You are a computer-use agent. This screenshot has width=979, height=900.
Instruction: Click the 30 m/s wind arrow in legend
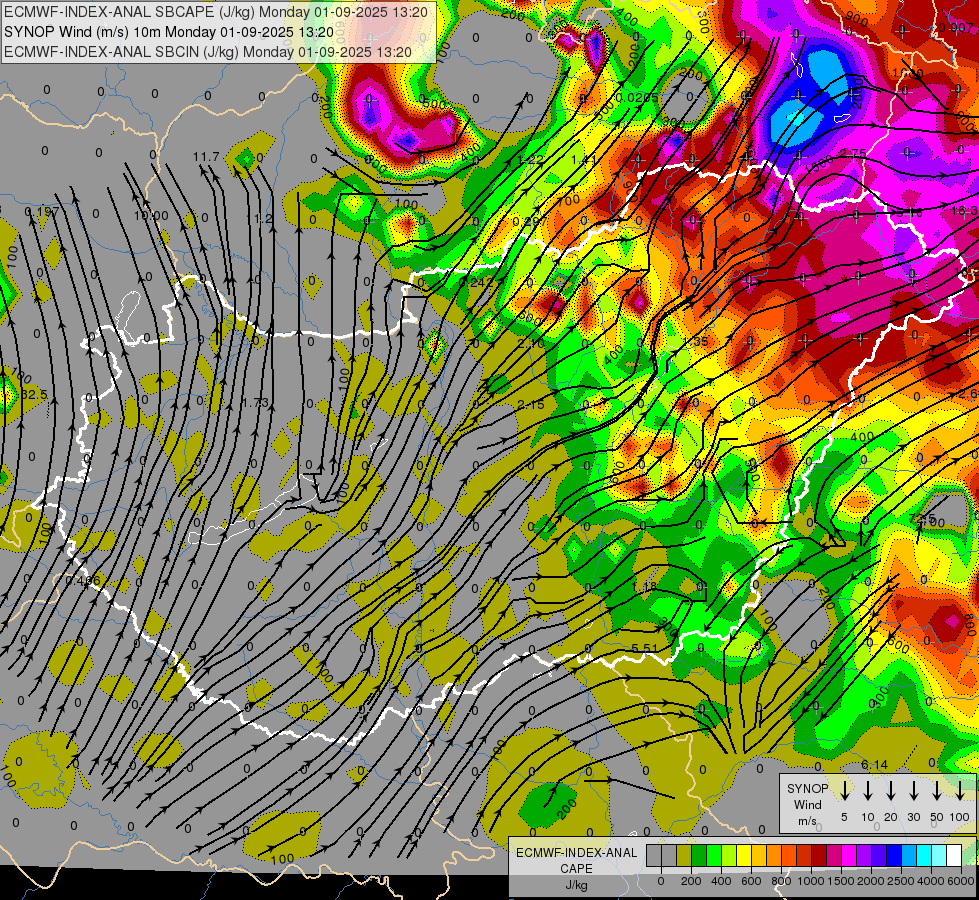tap(913, 790)
